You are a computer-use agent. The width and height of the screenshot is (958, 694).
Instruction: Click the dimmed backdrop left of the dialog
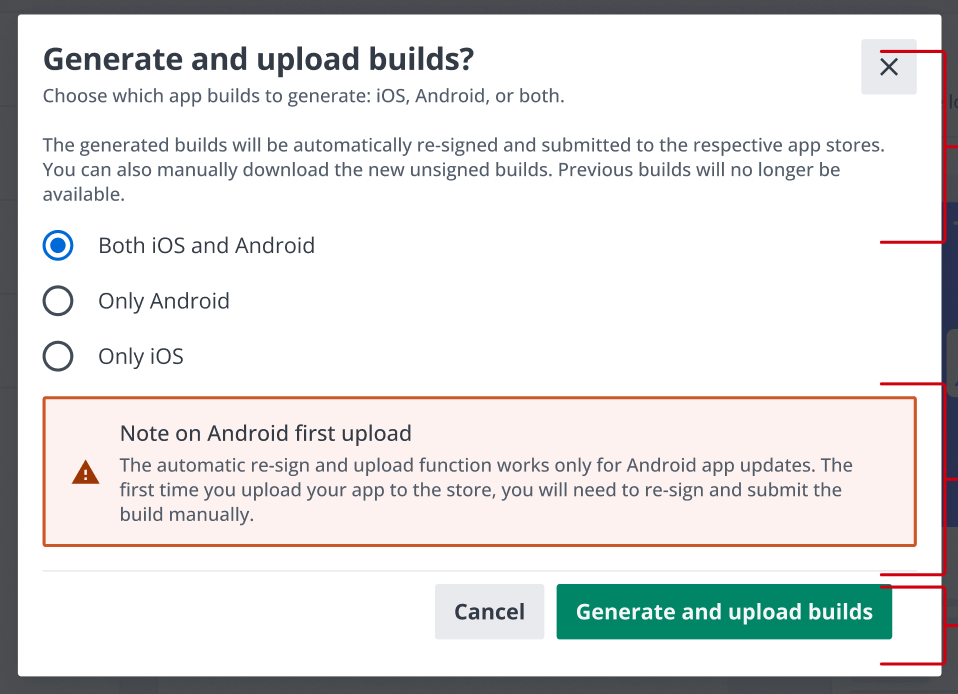[x=8, y=350]
